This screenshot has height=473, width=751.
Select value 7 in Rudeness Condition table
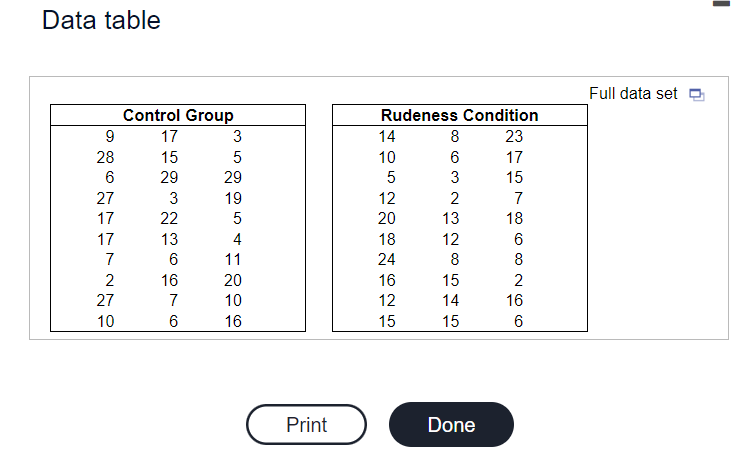pyautogui.click(x=518, y=198)
